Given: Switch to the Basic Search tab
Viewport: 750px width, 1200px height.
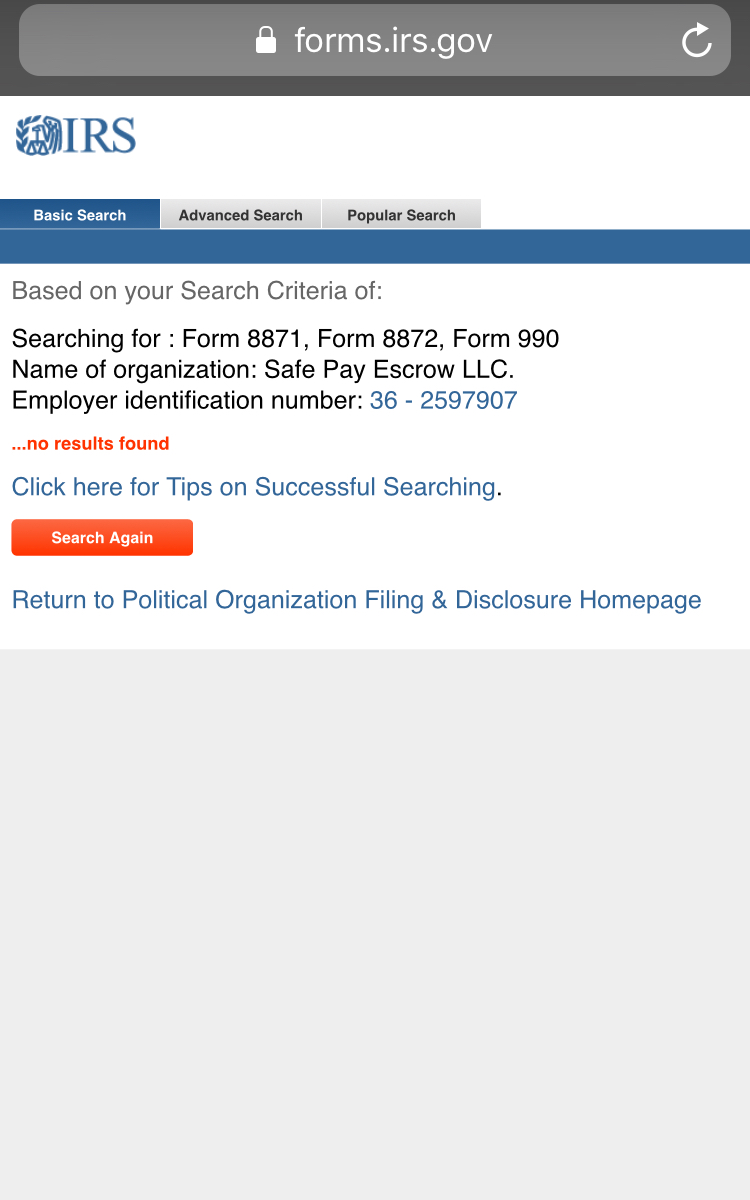Looking at the screenshot, I should [x=80, y=214].
